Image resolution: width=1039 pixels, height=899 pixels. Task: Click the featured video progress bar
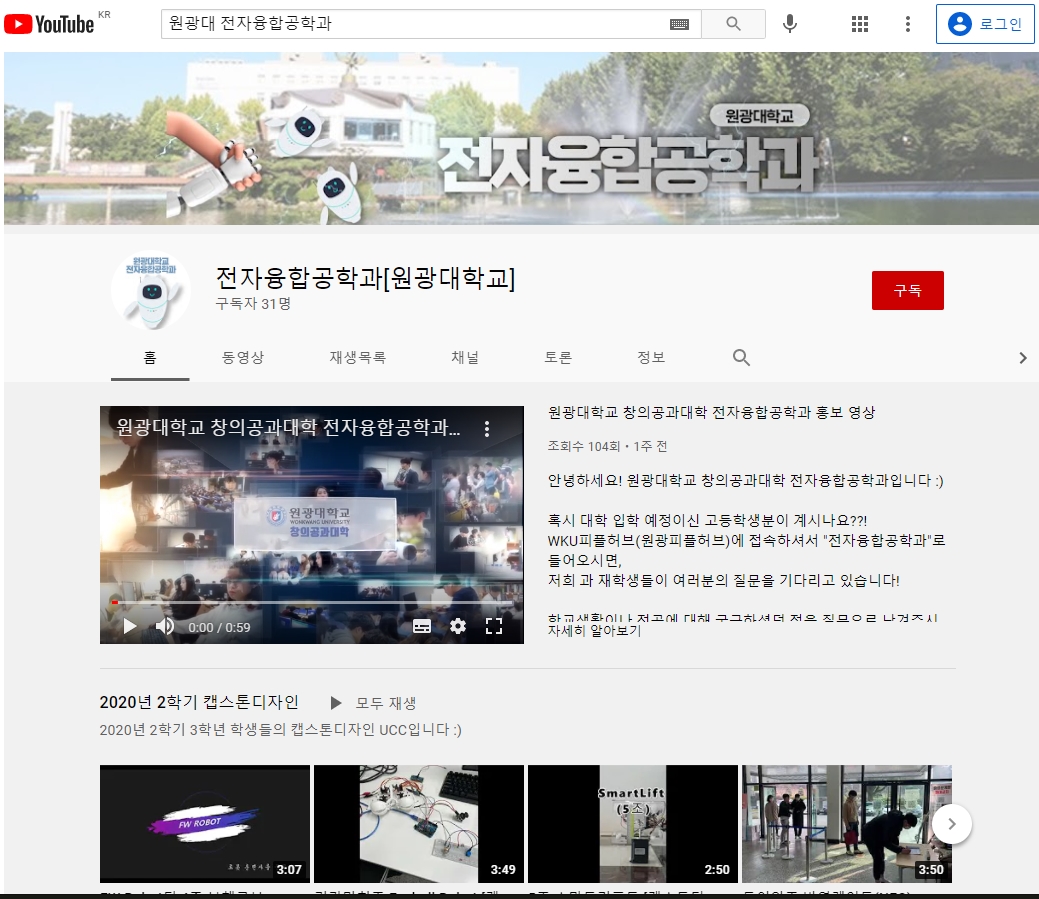[312, 602]
